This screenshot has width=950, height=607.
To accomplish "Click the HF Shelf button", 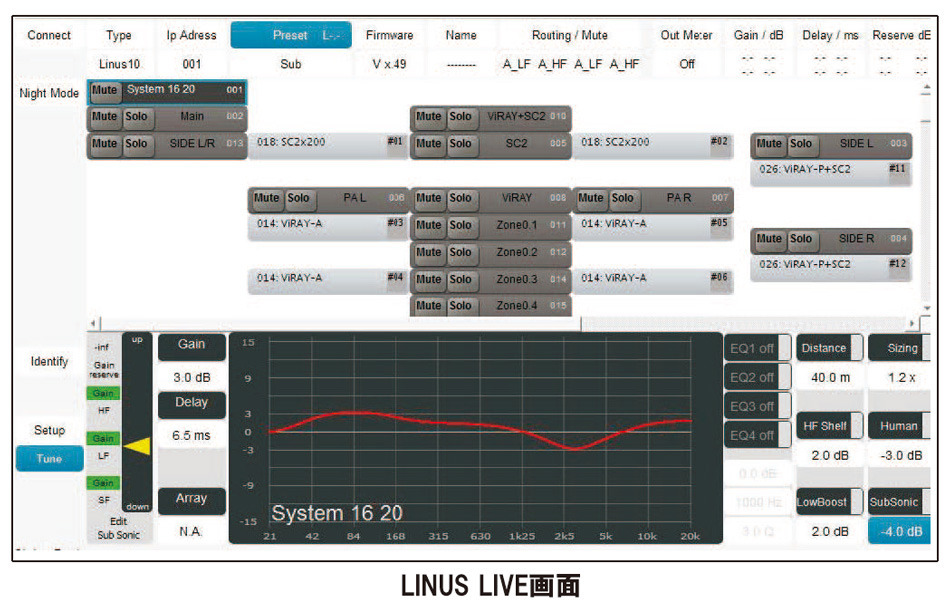I will (x=829, y=426).
